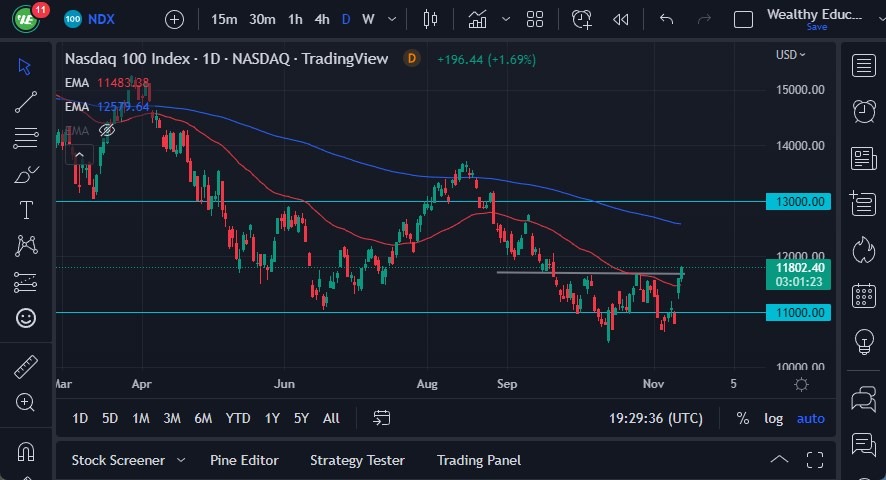Screen dimensions: 886x480
Task: Expand the USD currency dropdown
Action: 793,55
